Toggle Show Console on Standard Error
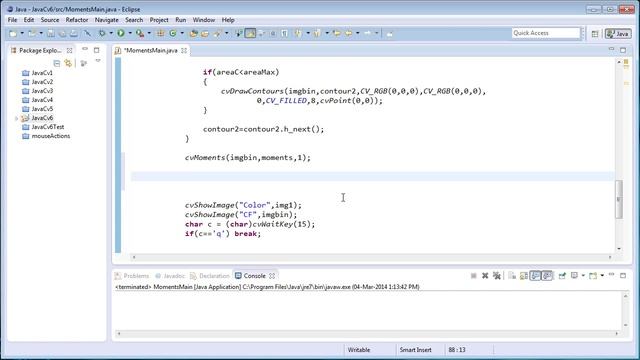 pos(547,276)
